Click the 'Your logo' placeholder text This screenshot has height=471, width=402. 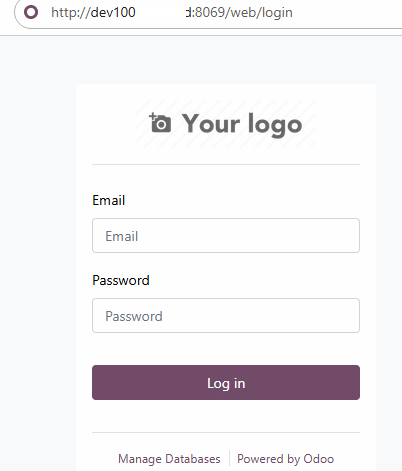[242, 124]
